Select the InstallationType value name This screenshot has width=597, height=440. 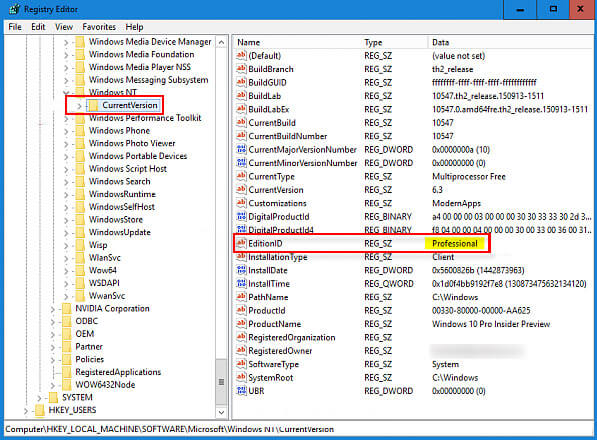[278, 257]
